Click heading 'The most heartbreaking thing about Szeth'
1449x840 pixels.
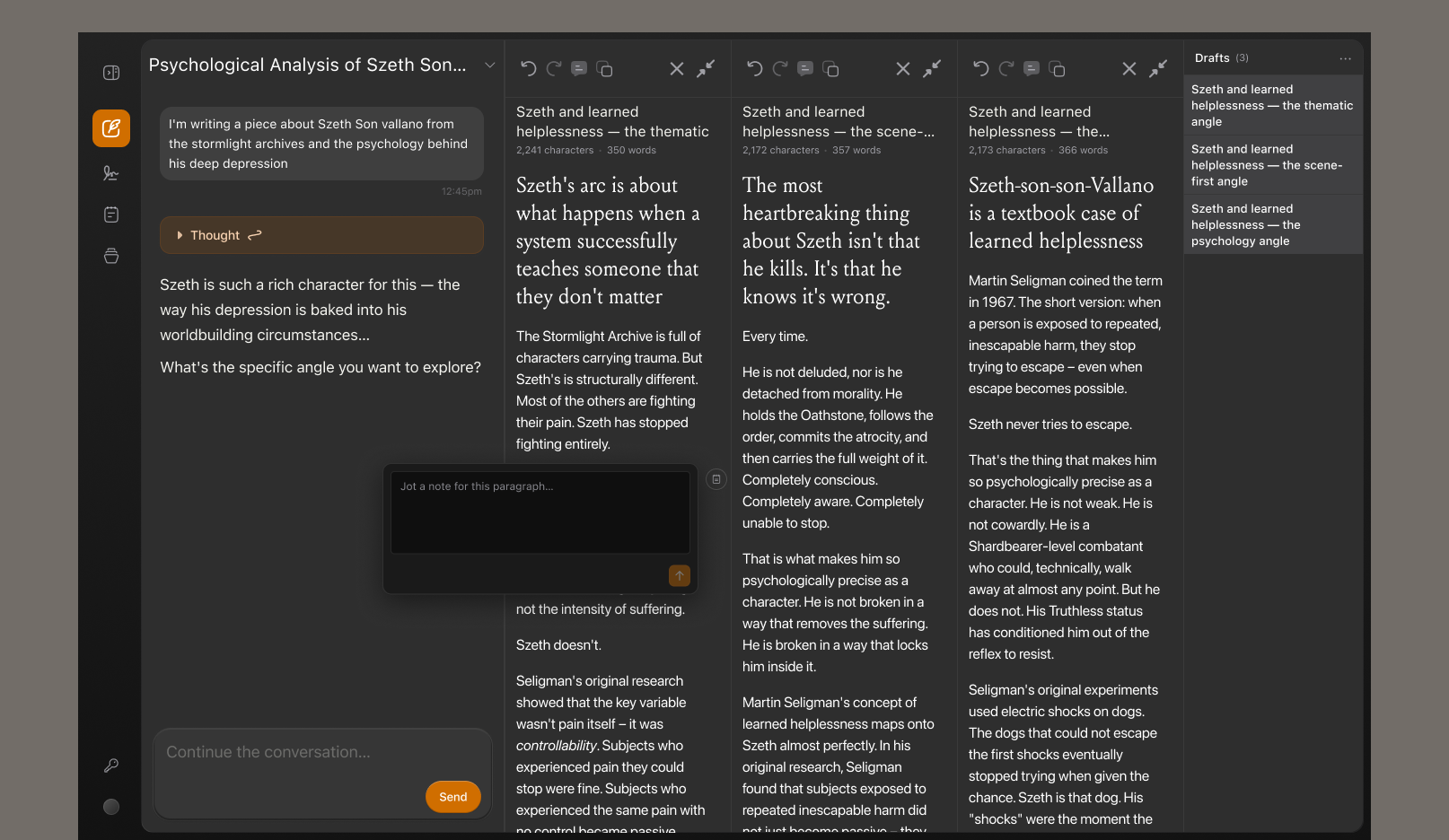[831, 241]
